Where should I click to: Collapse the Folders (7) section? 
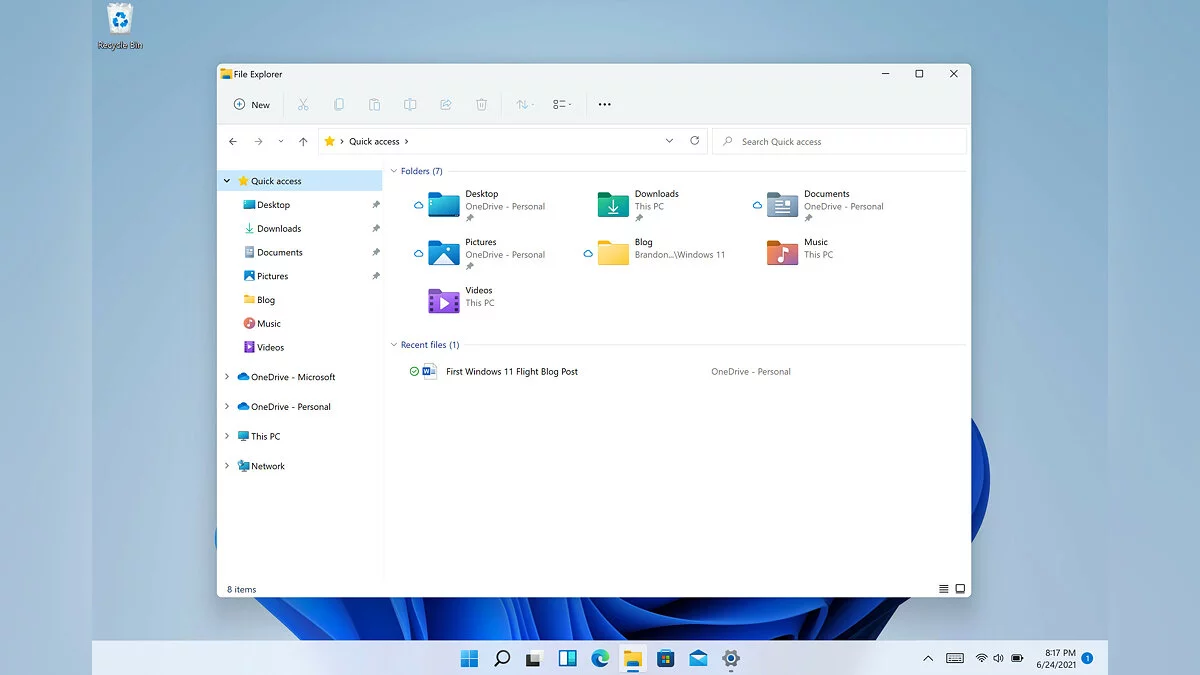393,171
